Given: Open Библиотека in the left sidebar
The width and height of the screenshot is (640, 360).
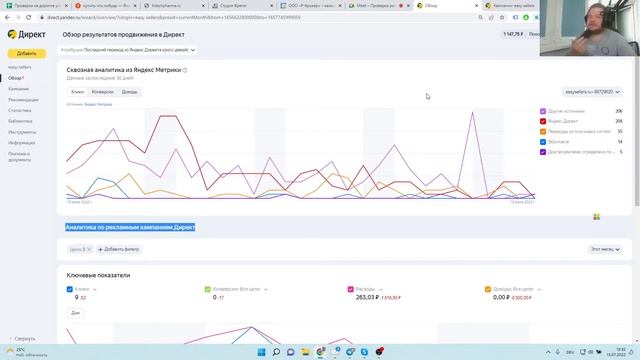Looking at the screenshot, I should coord(20,121).
